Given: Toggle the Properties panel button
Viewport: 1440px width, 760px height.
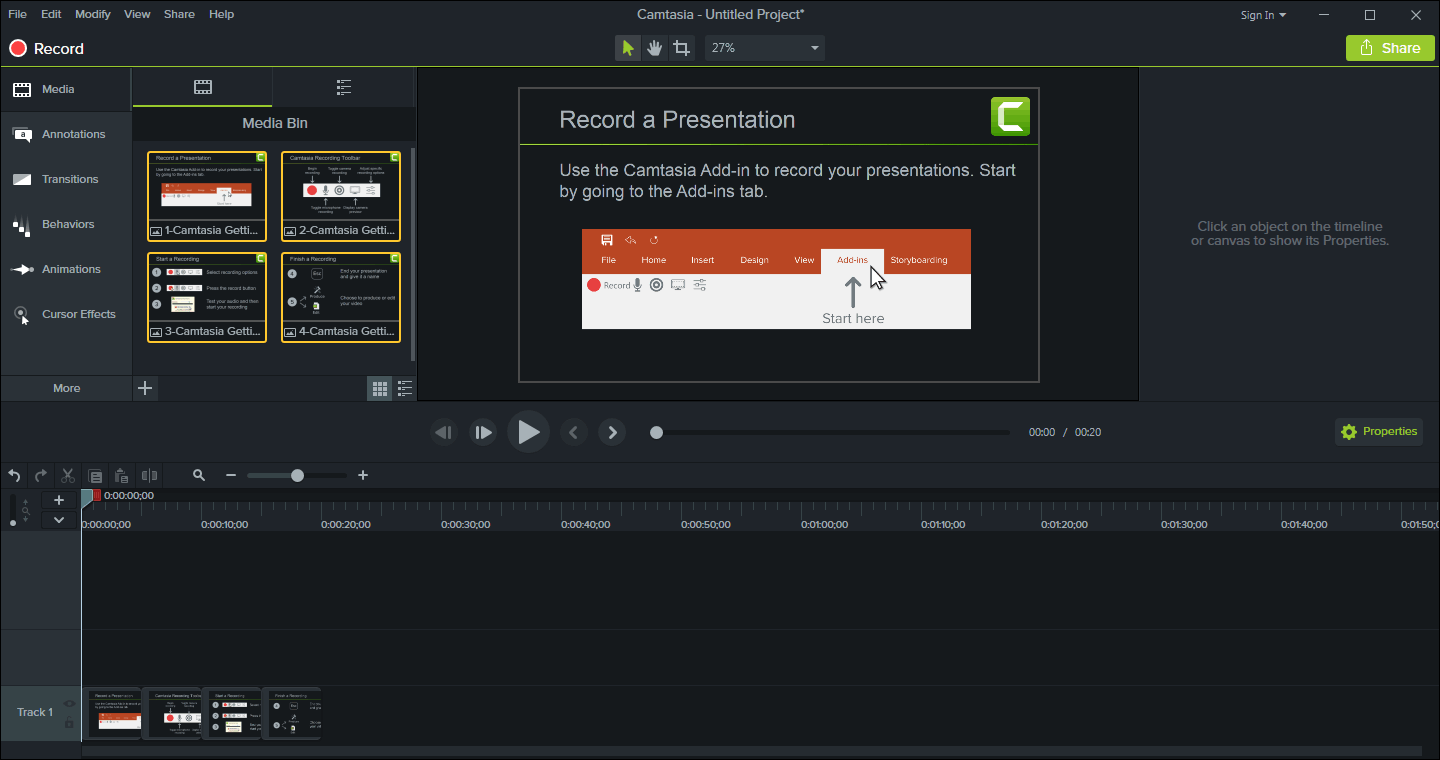Looking at the screenshot, I should pyautogui.click(x=1379, y=432).
